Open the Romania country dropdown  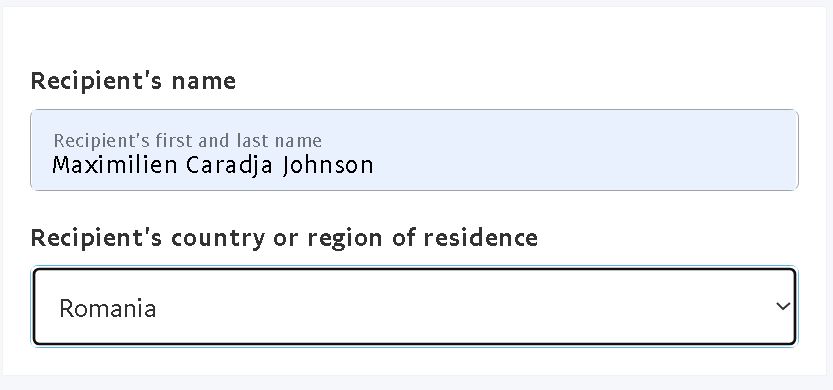[414, 307]
